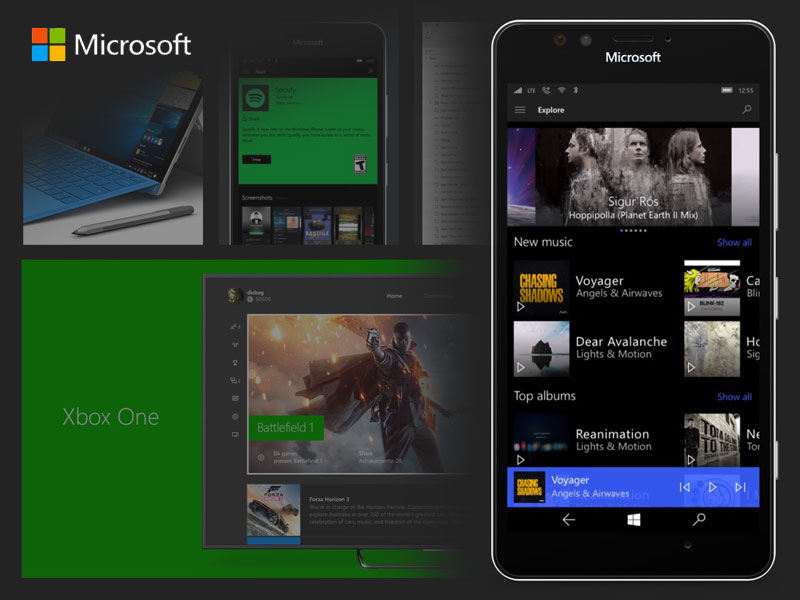The height and width of the screenshot is (600, 800).
Task: Click the Xbox One label
Action: click(111, 417)
